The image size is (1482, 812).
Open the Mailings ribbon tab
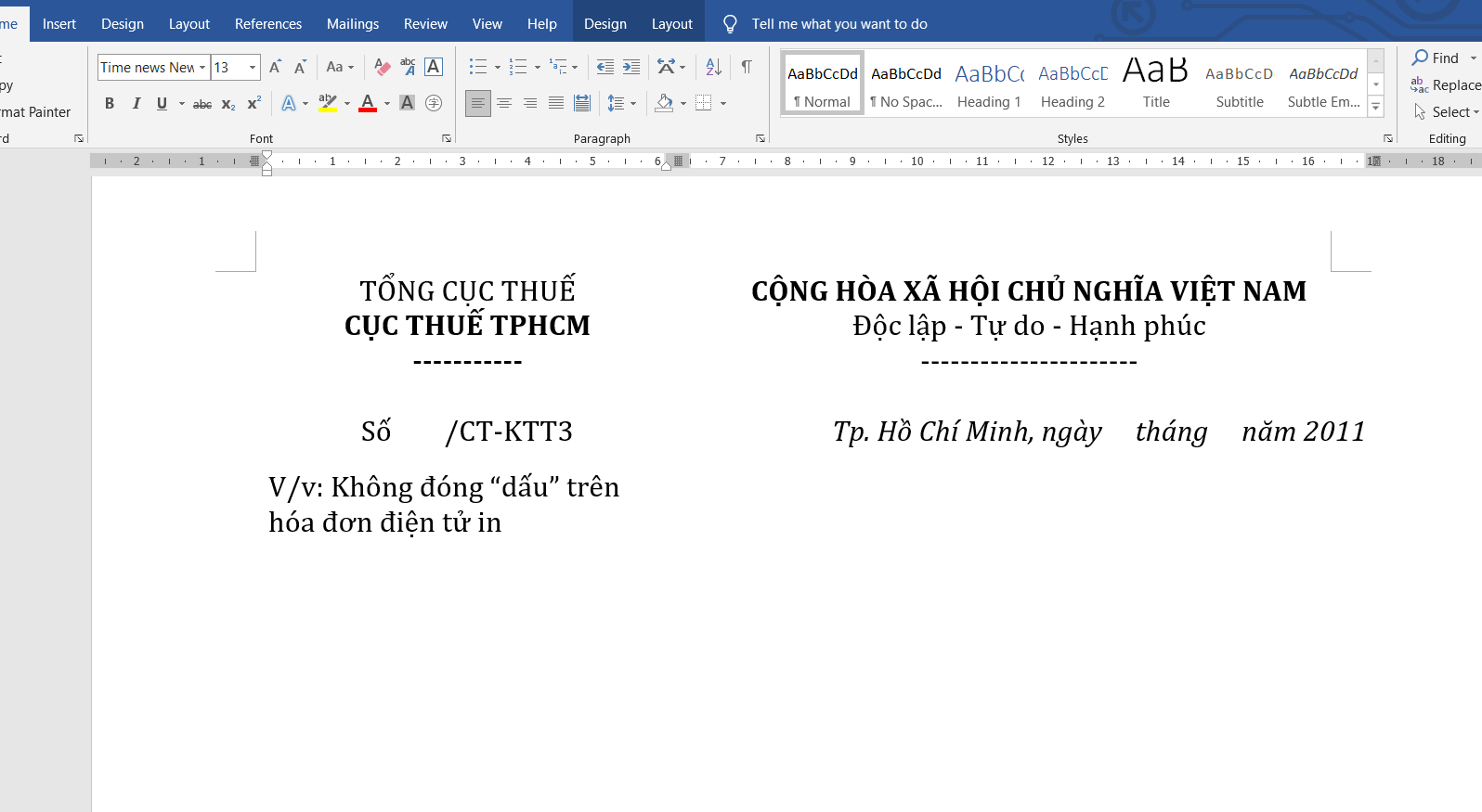352,24
